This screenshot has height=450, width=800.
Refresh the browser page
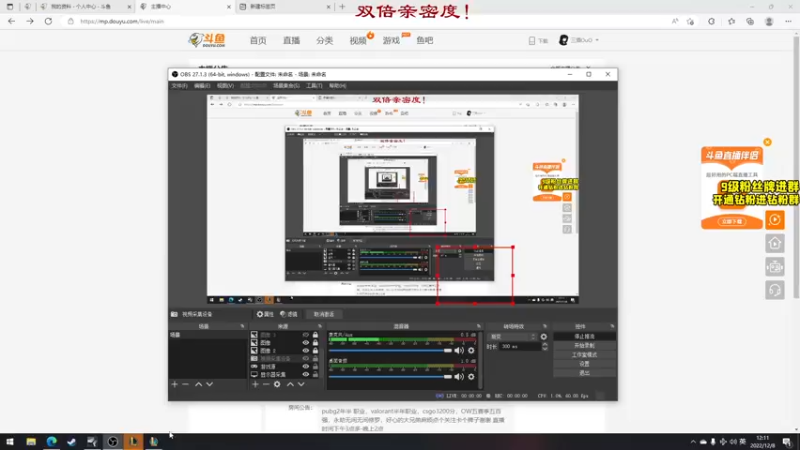click(48, 21)
